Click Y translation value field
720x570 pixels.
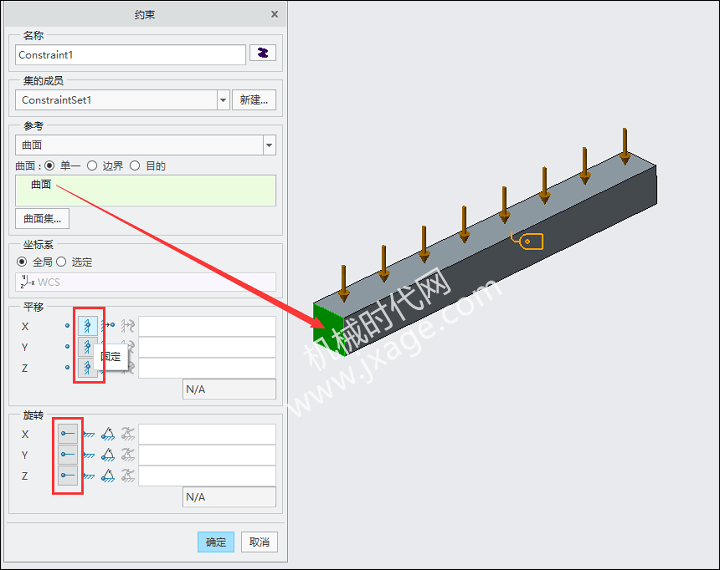point(207,347)
